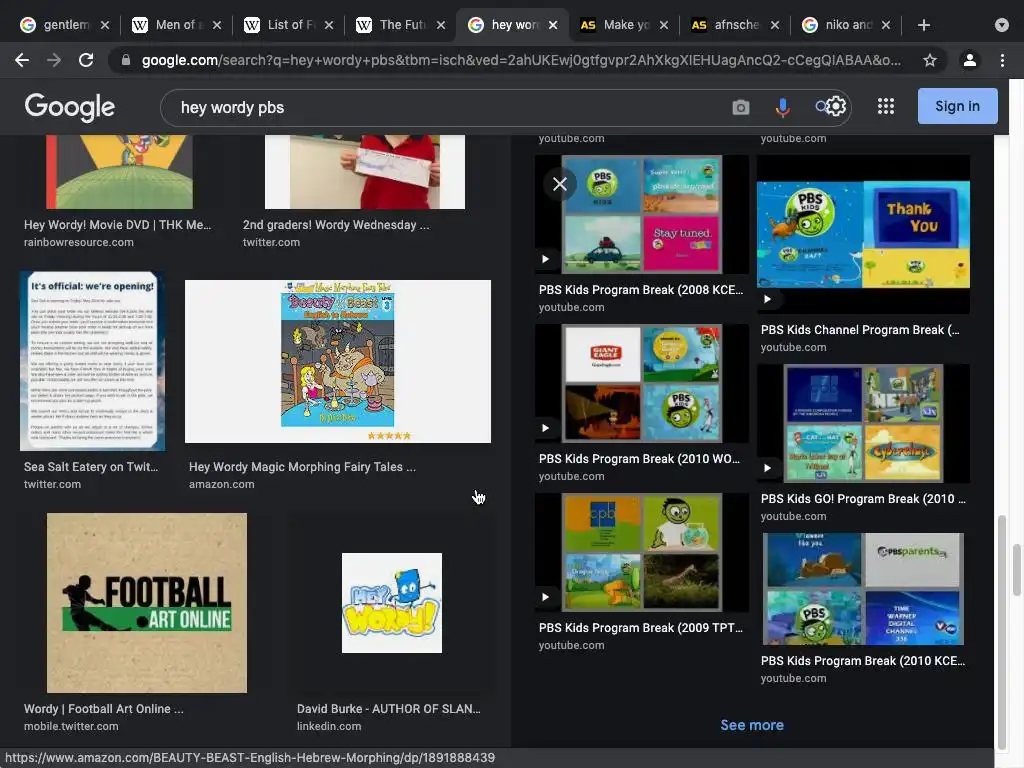The height and width of the screenshot is (768, 1024).
Task: Click the Google logo
Action: [x=69, y=107]
